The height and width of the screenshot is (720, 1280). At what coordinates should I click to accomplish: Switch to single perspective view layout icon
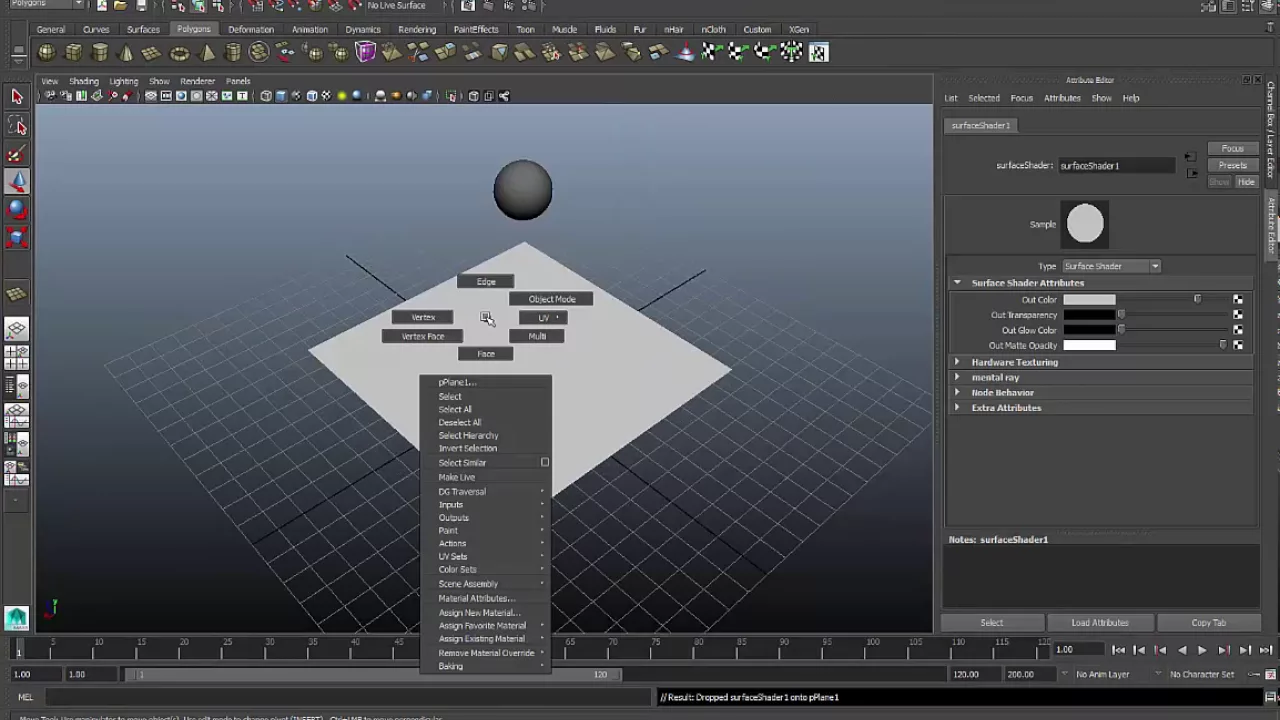pyautogui.click(x=17, y=330)
